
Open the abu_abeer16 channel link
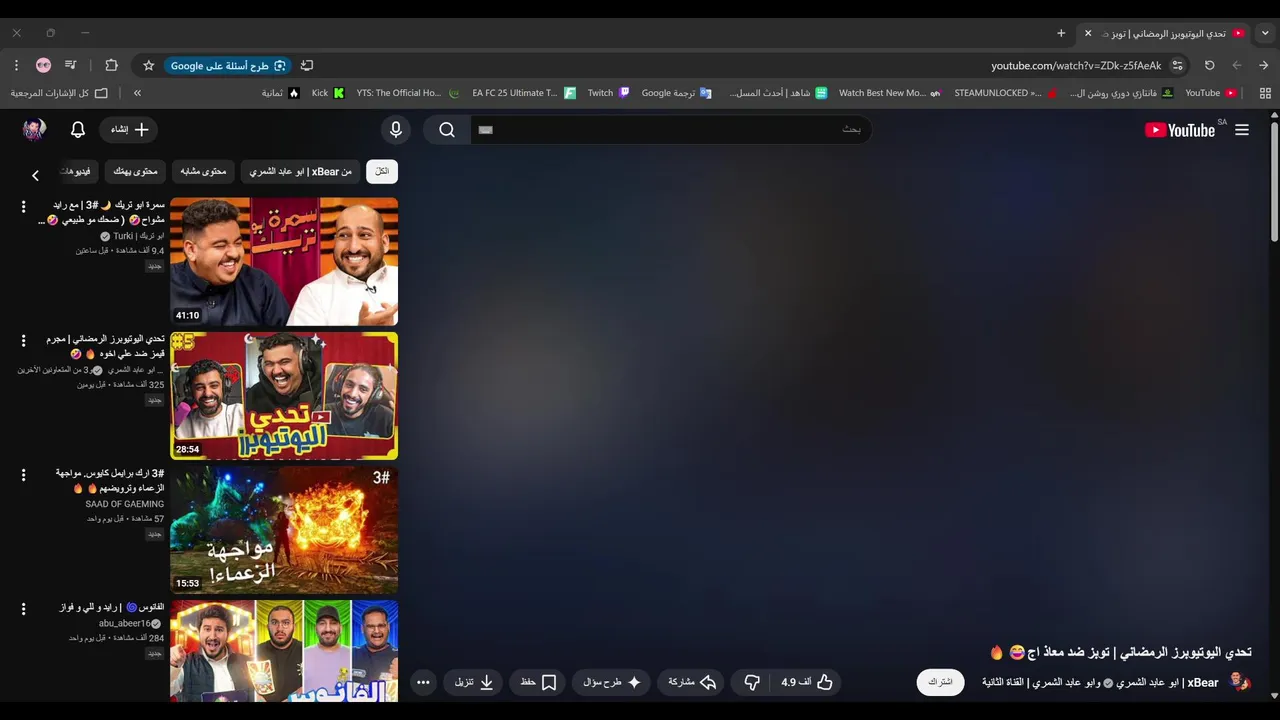(x=124, y=623)
